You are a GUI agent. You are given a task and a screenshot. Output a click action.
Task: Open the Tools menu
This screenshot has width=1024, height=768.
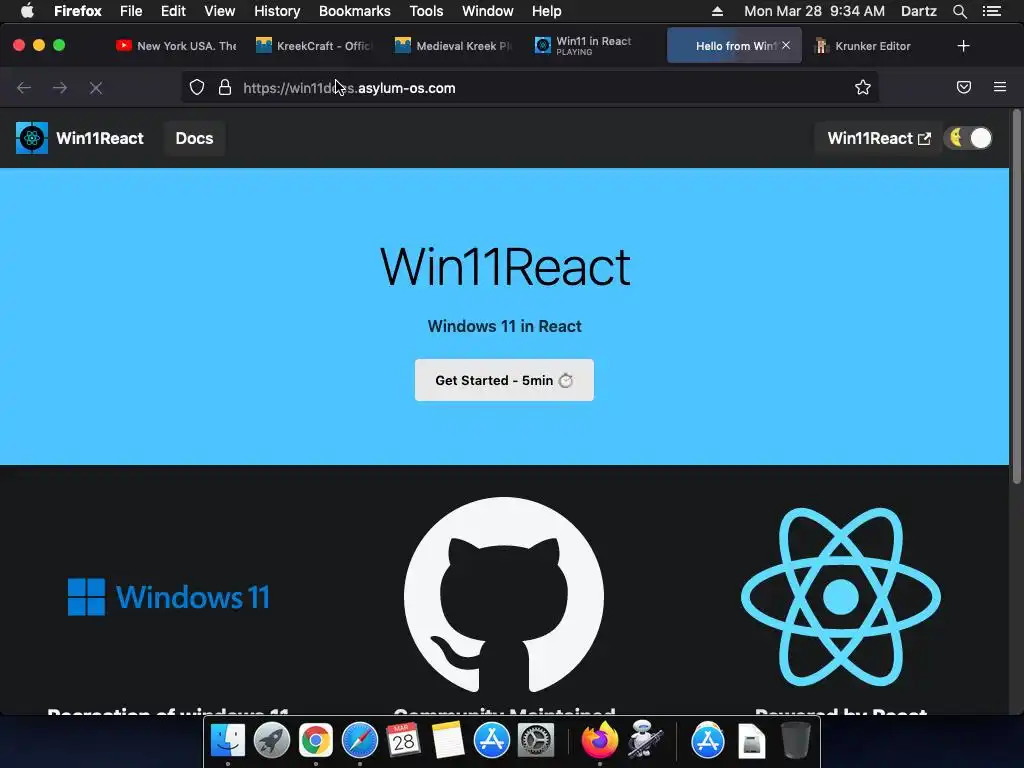pyautogui.click(x=426, y=11)
